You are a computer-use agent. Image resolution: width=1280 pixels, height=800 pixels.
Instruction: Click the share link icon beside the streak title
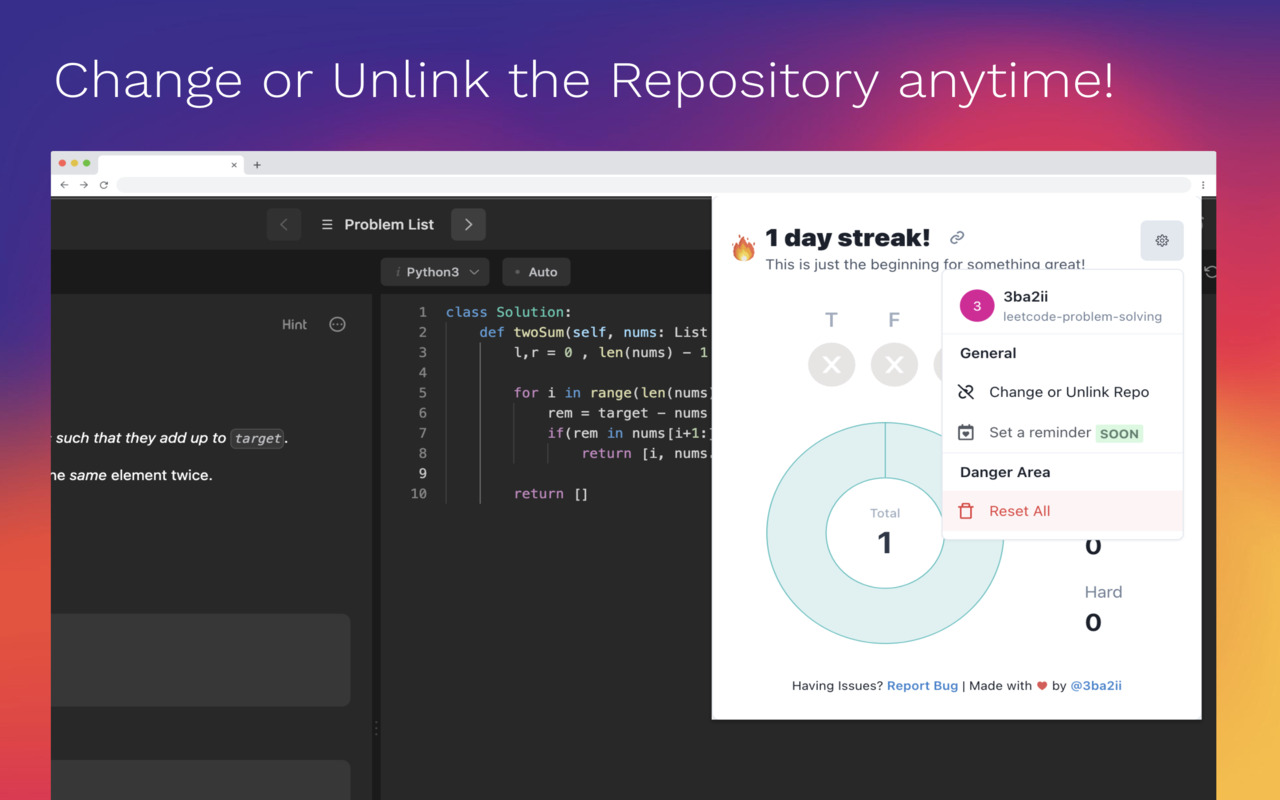[x=956, y=237]
